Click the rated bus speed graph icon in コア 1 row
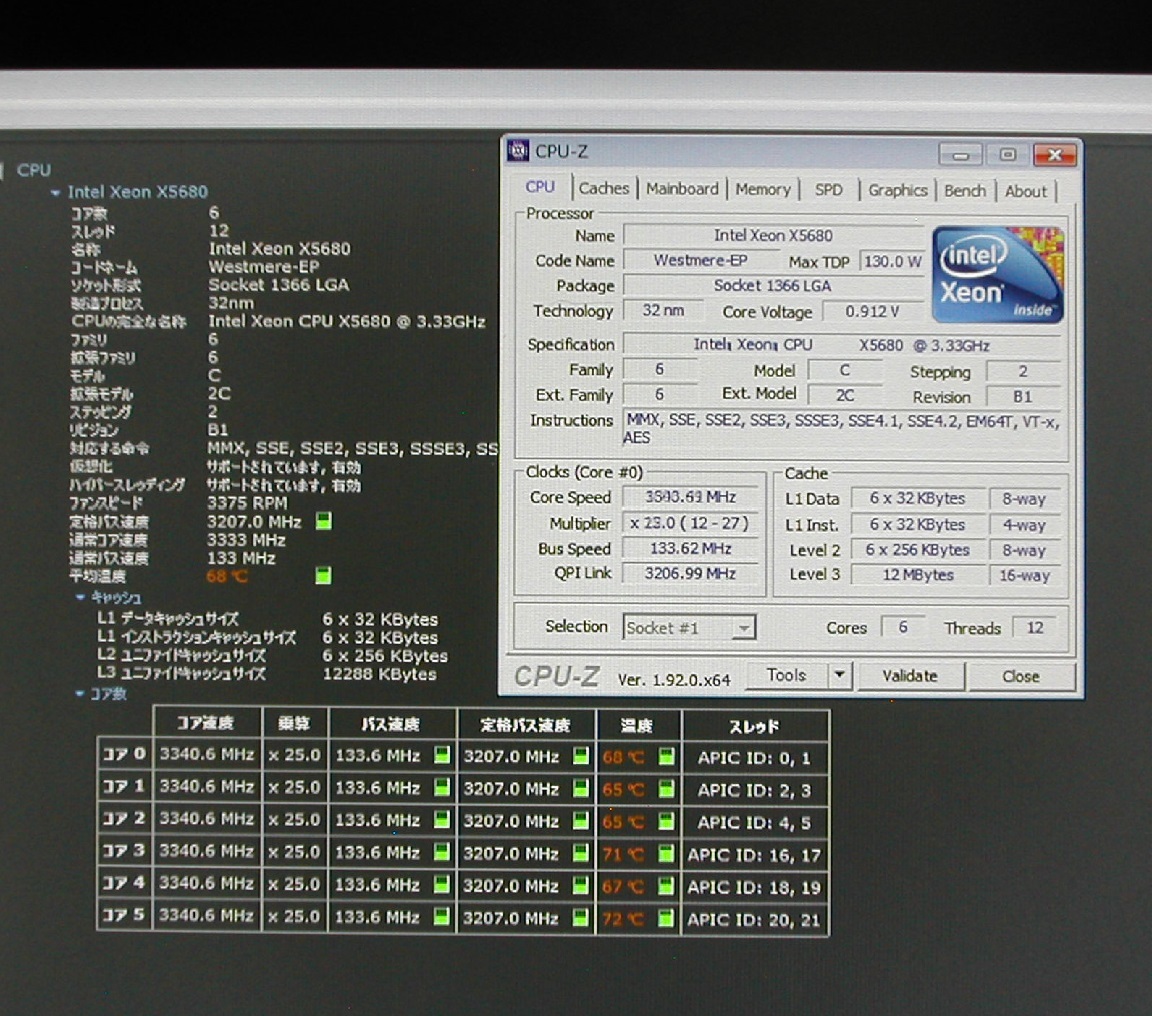This screenshot has width=1152, height=1016. (x=581, y=788)
